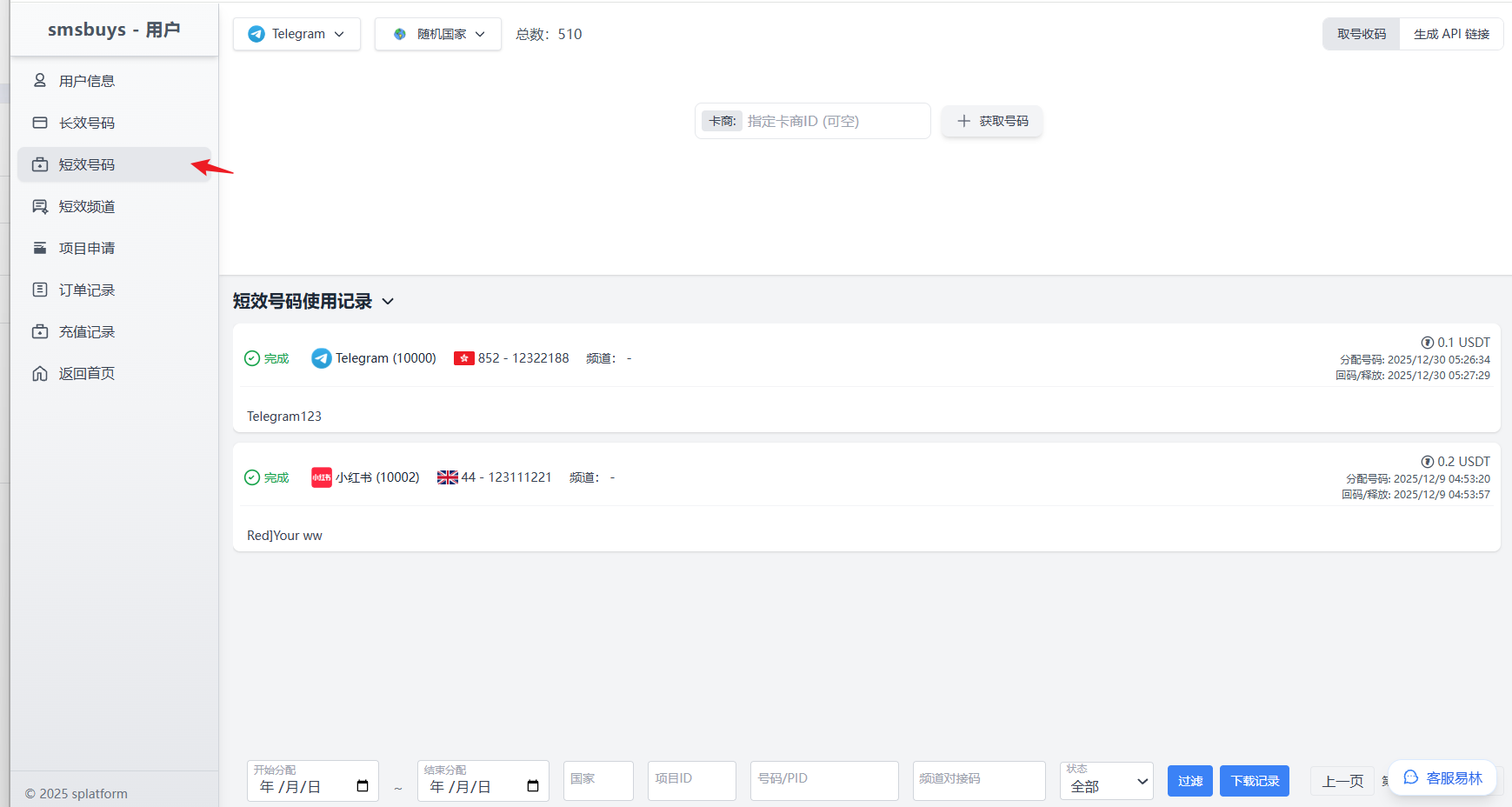Click the 充值记录 recharge icon
Viewport: 1512px width, 807px height.
point(40,331)
